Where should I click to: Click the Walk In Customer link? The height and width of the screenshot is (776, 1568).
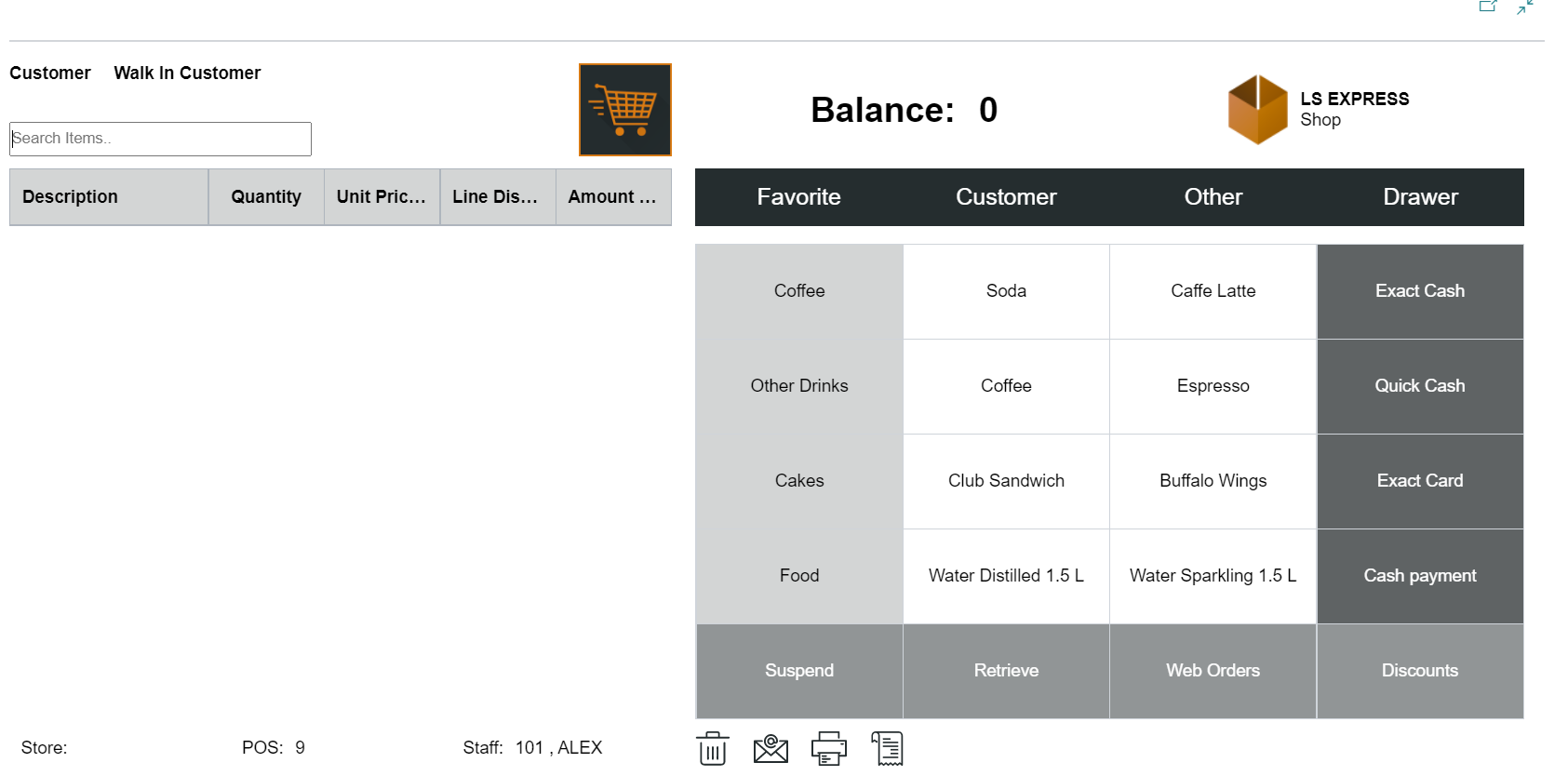coord(187,73)
